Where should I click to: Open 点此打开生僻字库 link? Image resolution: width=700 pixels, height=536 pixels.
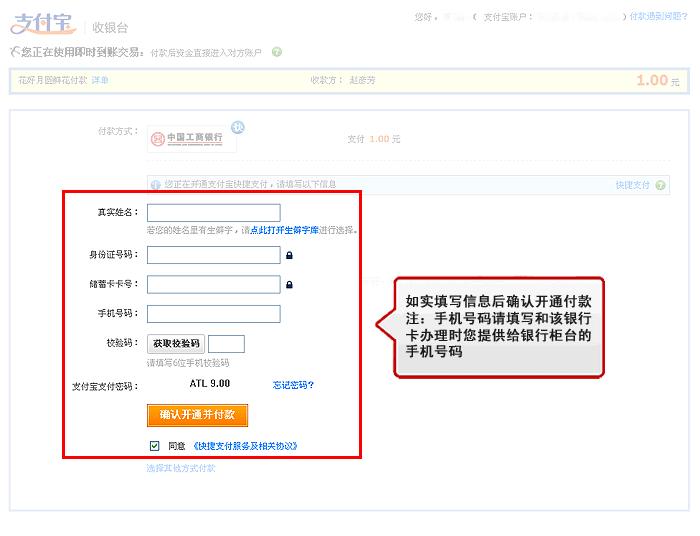coord(284,230)
